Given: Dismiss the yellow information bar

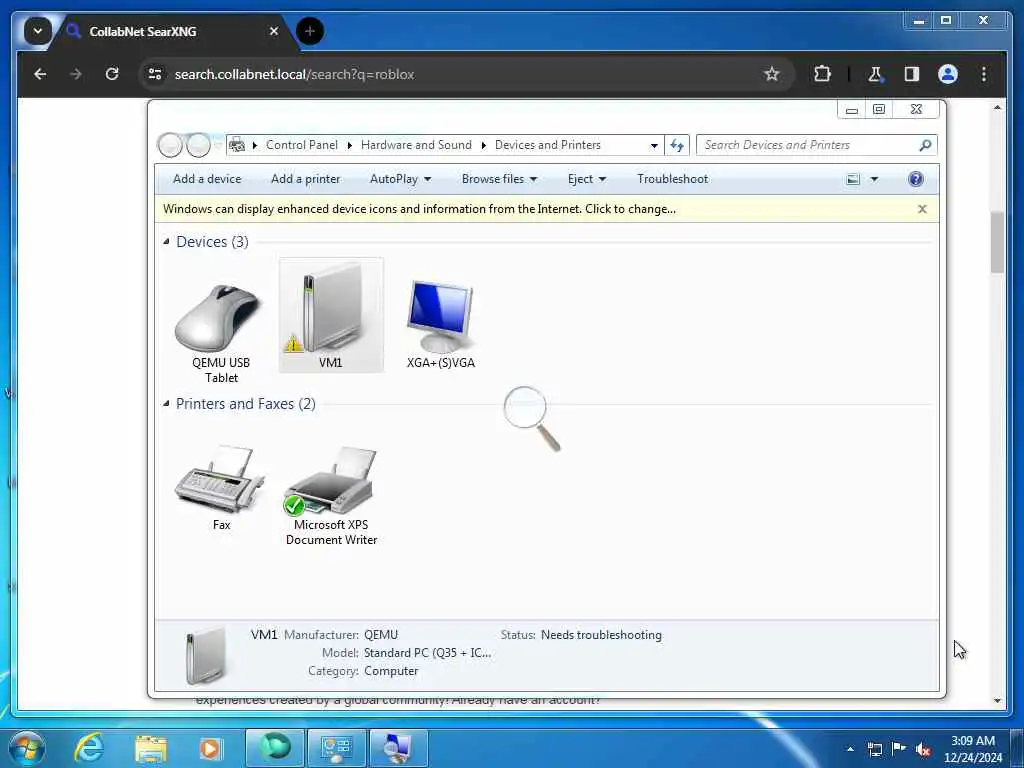Looking at the screenshot, I should 922,209.
